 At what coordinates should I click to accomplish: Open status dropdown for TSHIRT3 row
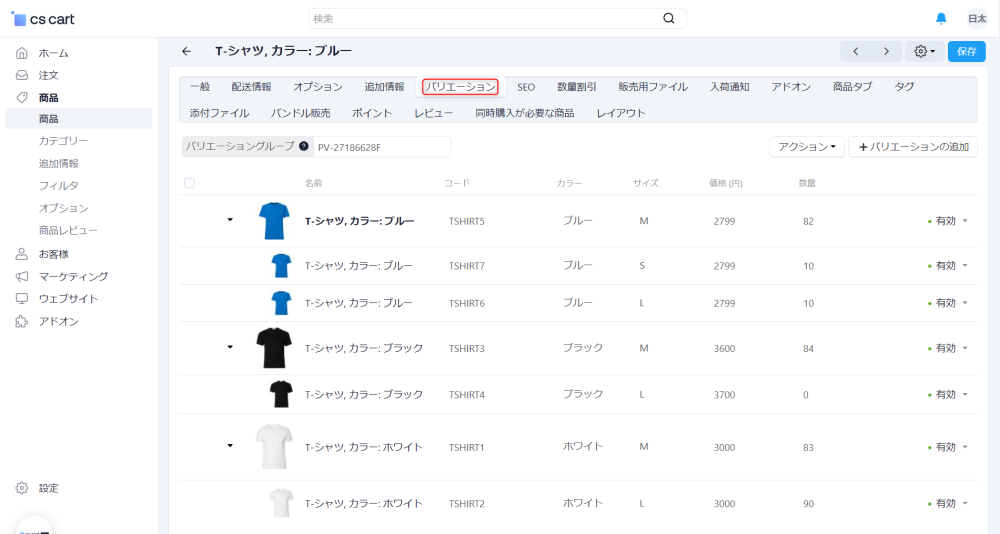pyautogui.click(x=948, y=348)
